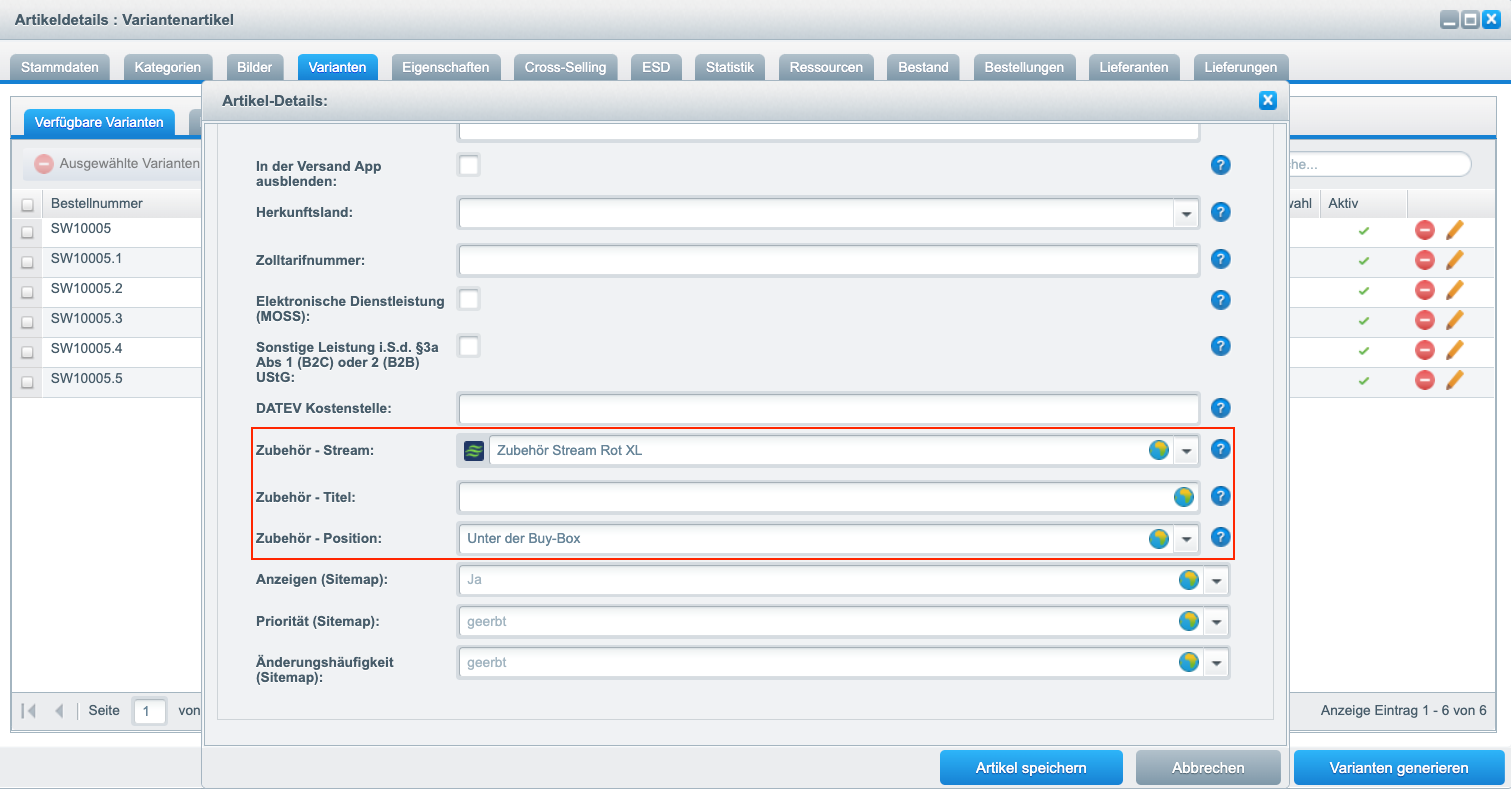Image resolution: width=1511 pixels, height=789 pixels.
Task: Edit variant SW10005 with pencil icon
Action: click(x=1454, y=230)
